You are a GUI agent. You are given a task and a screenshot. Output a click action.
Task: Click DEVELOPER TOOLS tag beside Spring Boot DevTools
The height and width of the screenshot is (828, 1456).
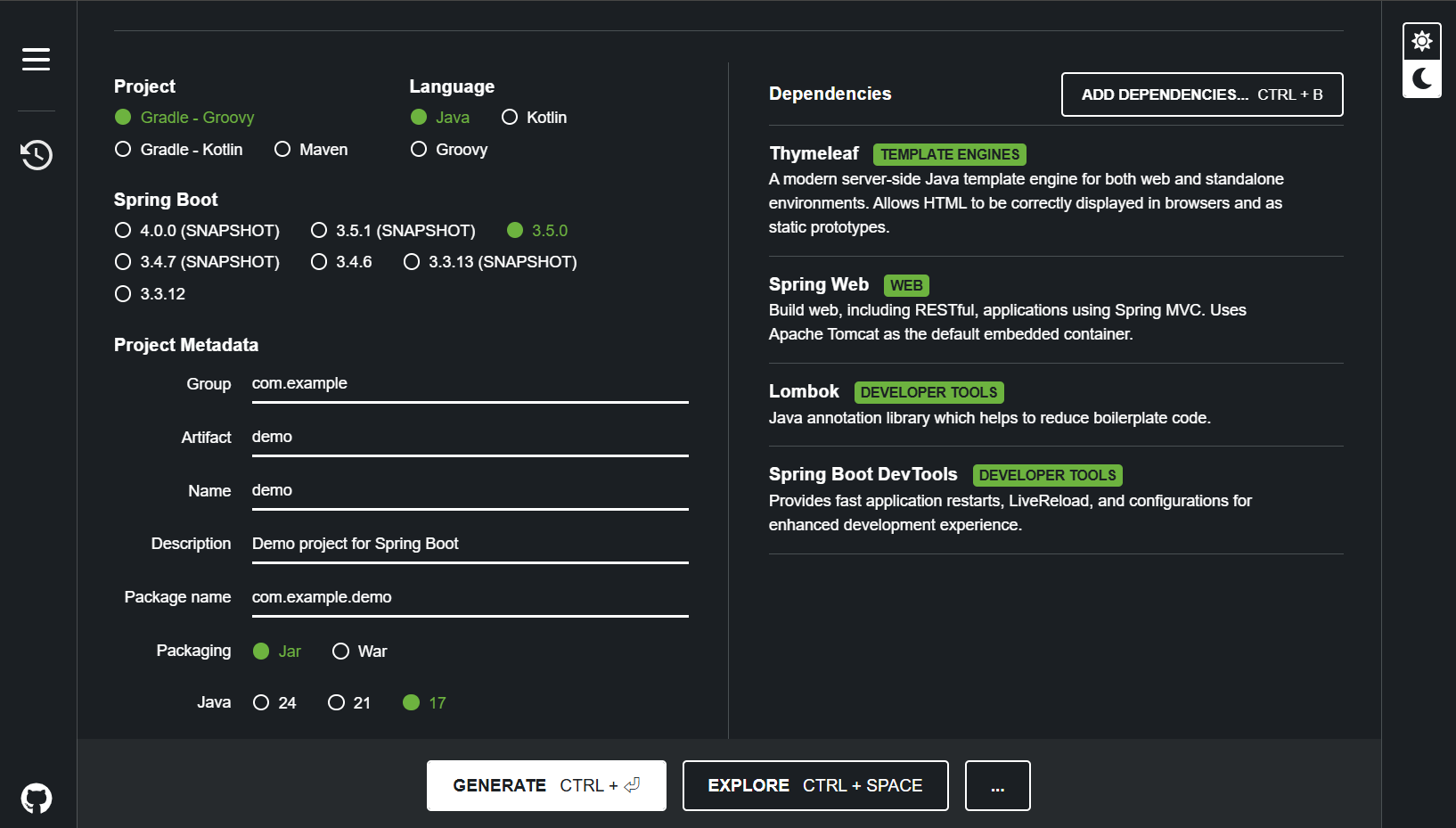click(x=1048, y=475)
